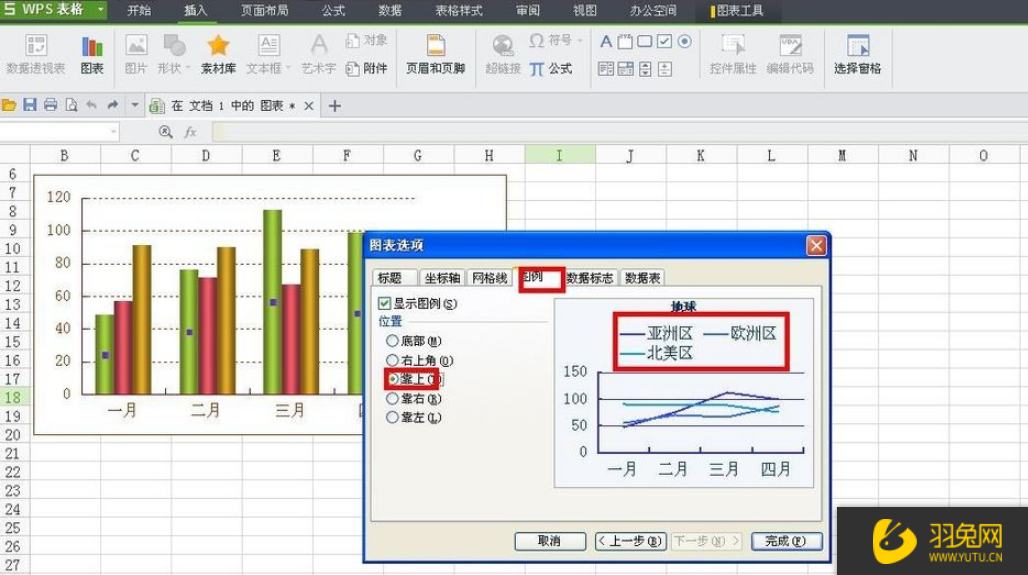Viewport: 1028px width, 575px height.
Task: Open the 素材库 star icon
Action: 218,54
